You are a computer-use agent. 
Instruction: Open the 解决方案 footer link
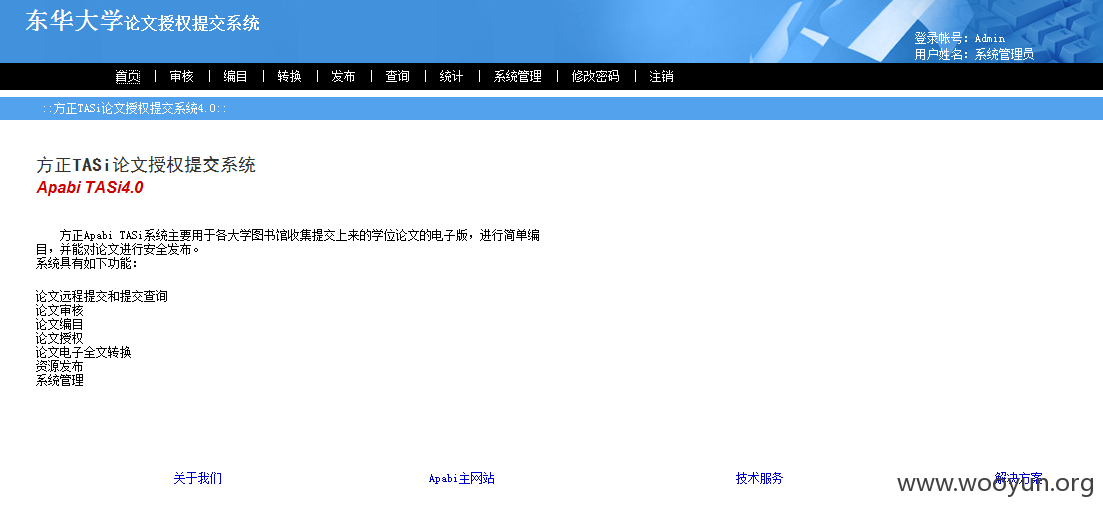[1019, 478]
